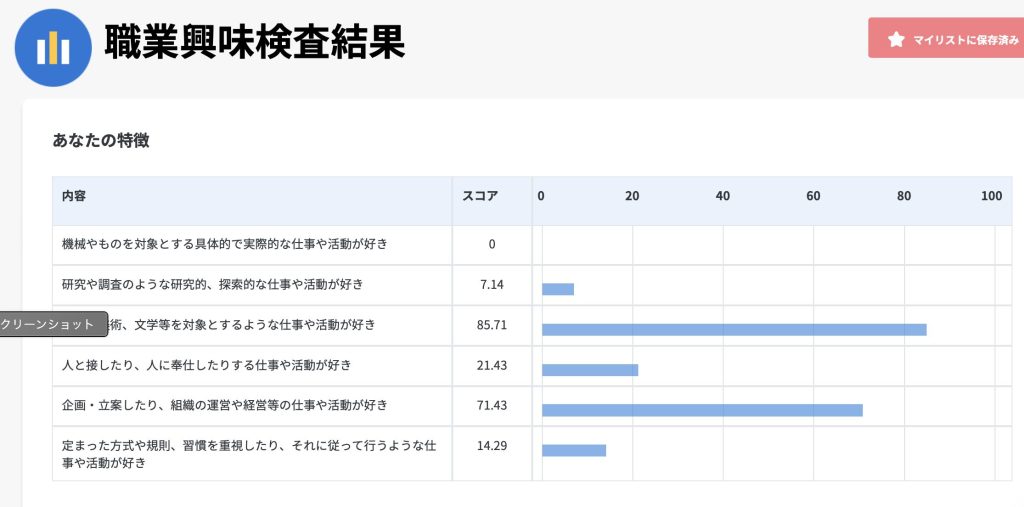Click the 職業興味検査結果 page title

[254, 42]
